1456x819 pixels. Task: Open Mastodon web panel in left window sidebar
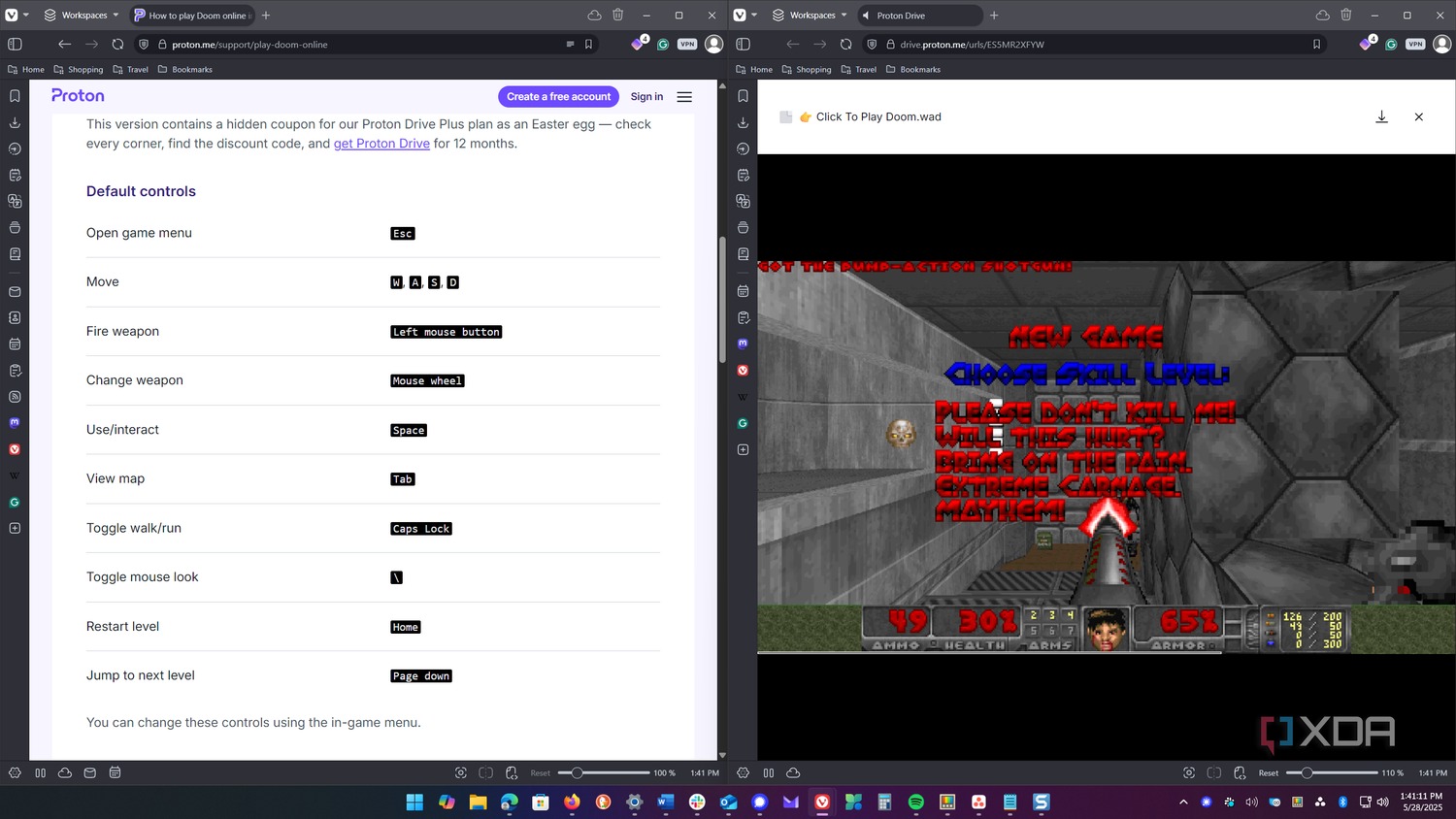point(15,422)
